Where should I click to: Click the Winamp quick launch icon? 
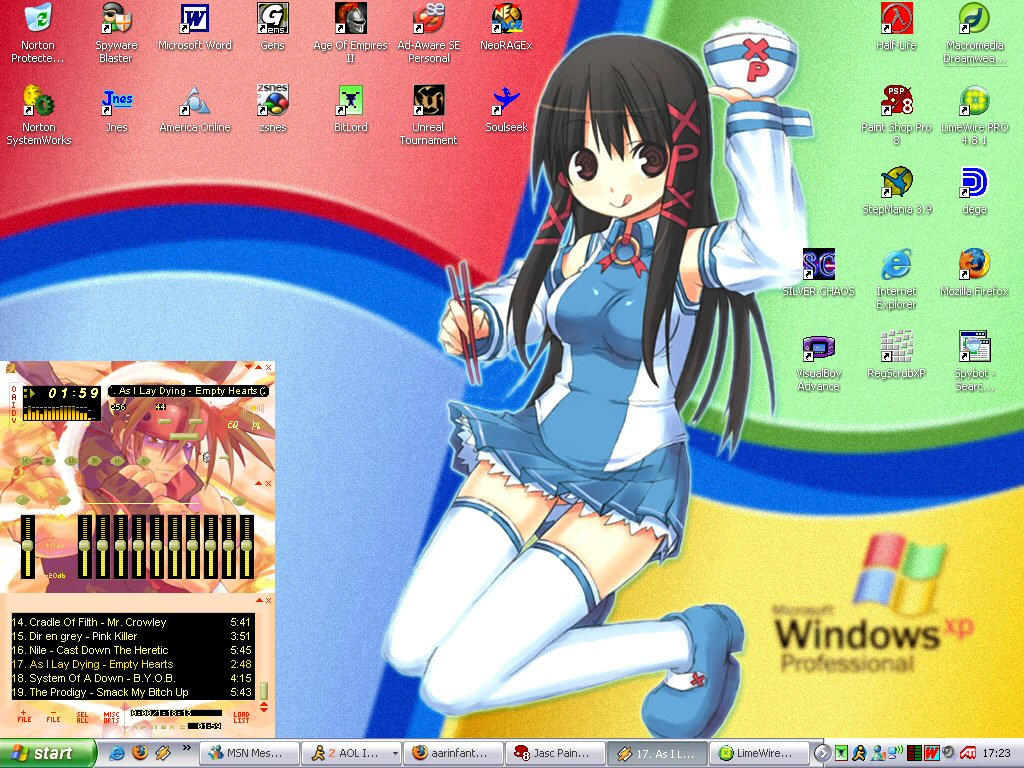[163, 754]
